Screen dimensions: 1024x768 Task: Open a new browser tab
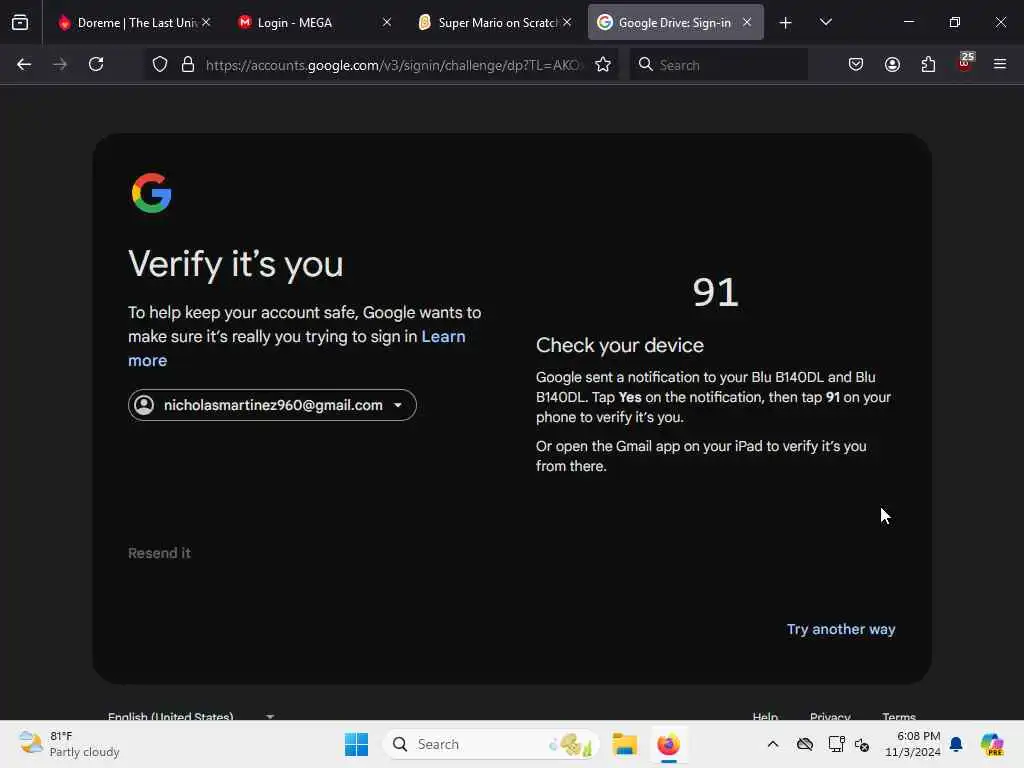[786, 23]
